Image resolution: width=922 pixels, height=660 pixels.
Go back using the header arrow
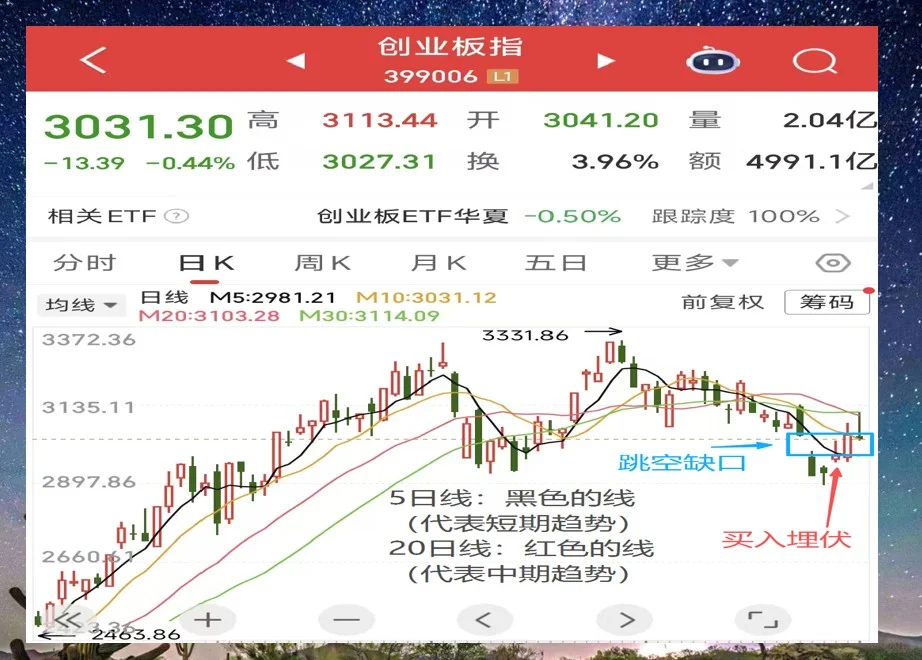coord(93,60)
